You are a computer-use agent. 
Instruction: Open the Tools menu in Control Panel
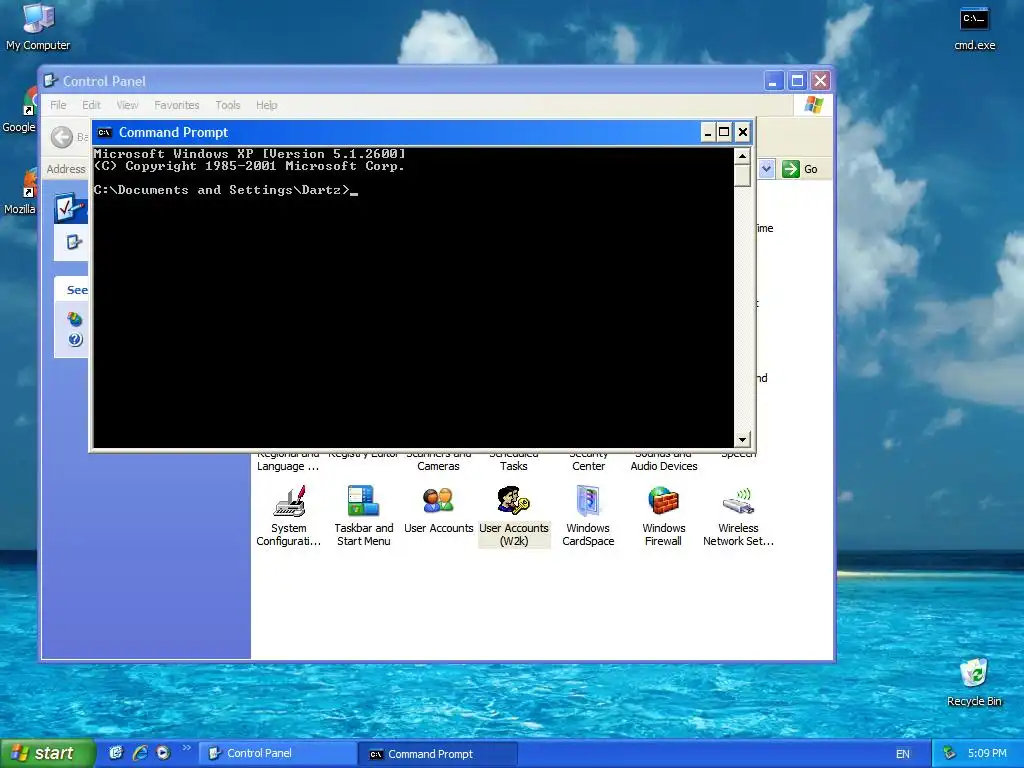(x=228, y=105)
